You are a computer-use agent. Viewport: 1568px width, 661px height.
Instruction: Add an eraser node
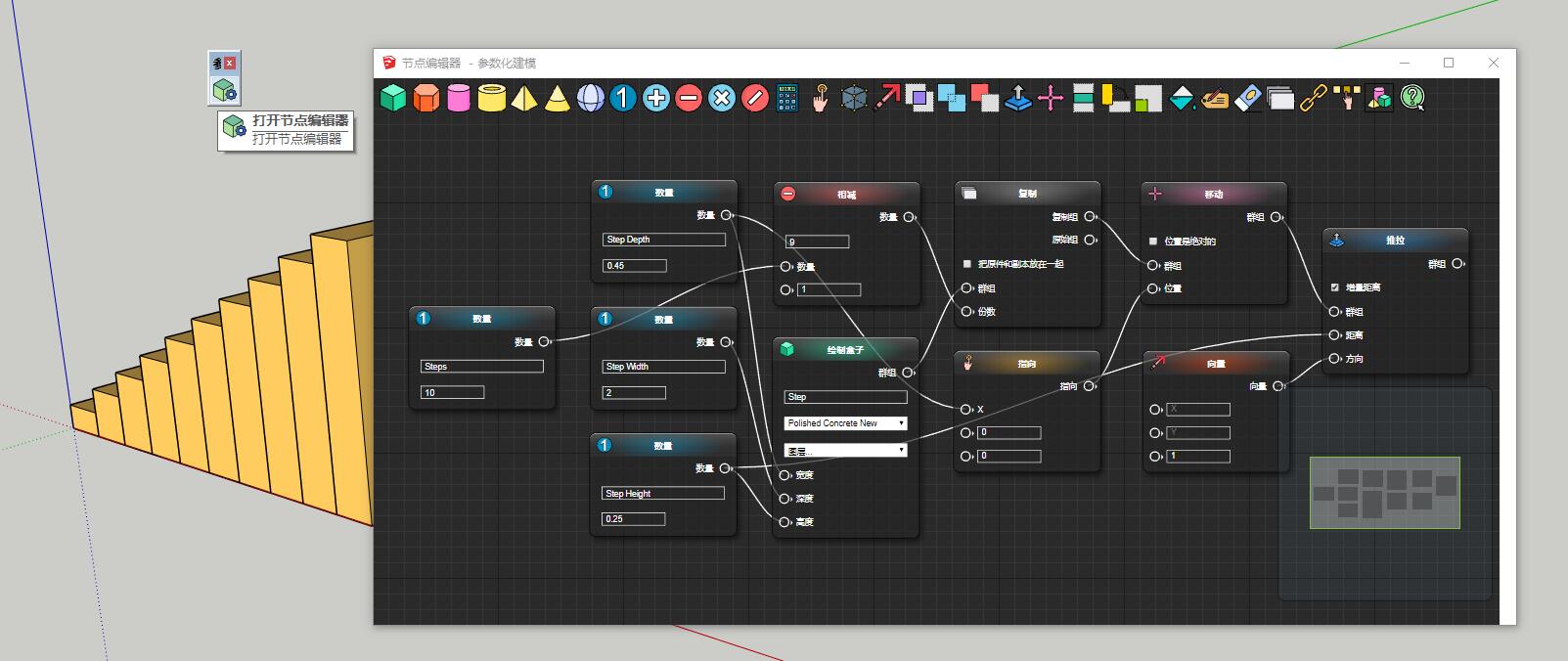1248,98
